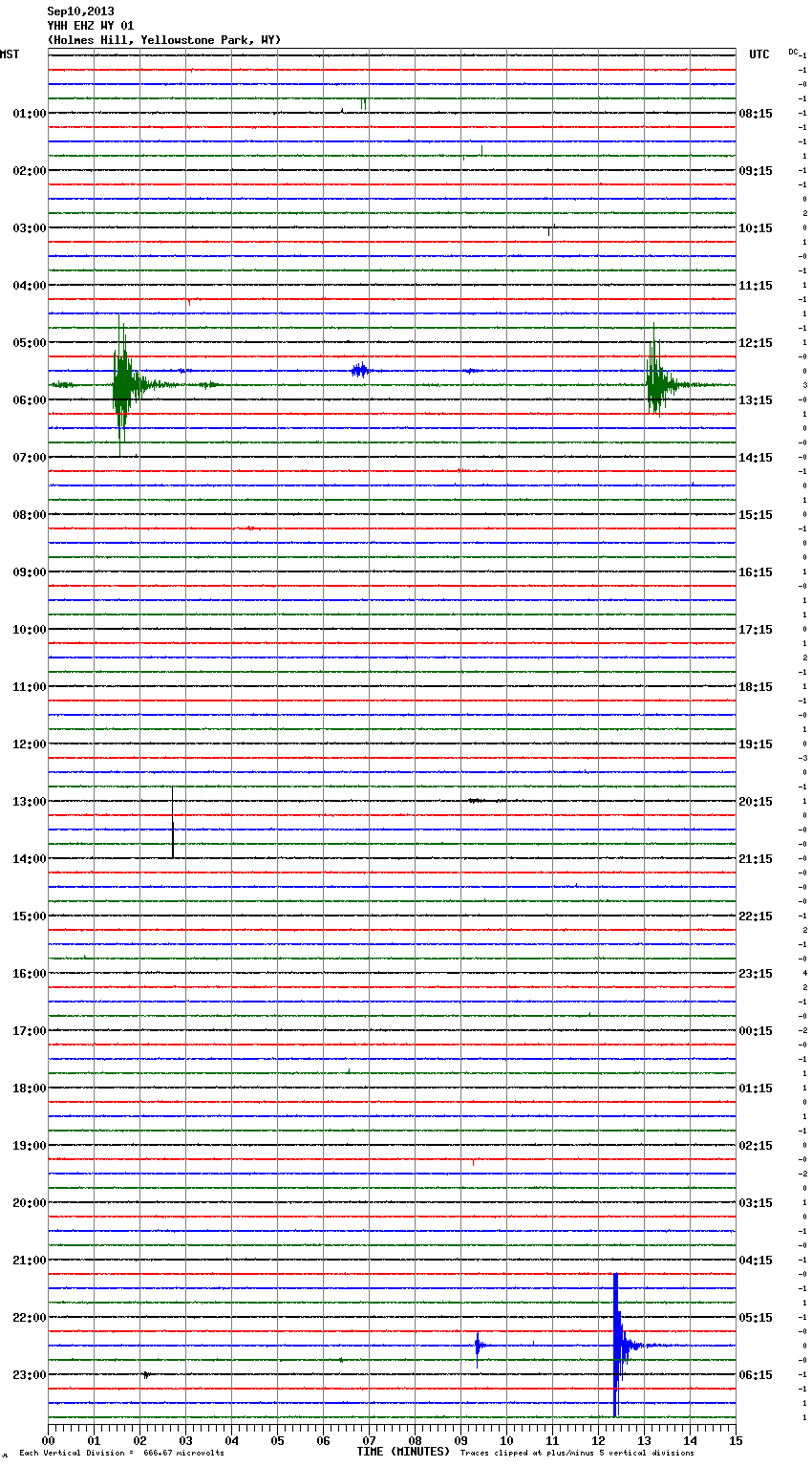
Task: Click the TIME (MINUTES) axis title
Action: 403,1452
